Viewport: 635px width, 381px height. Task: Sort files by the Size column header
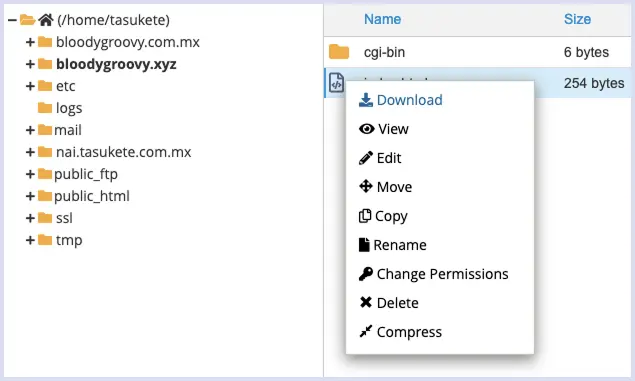click(577, 19)
